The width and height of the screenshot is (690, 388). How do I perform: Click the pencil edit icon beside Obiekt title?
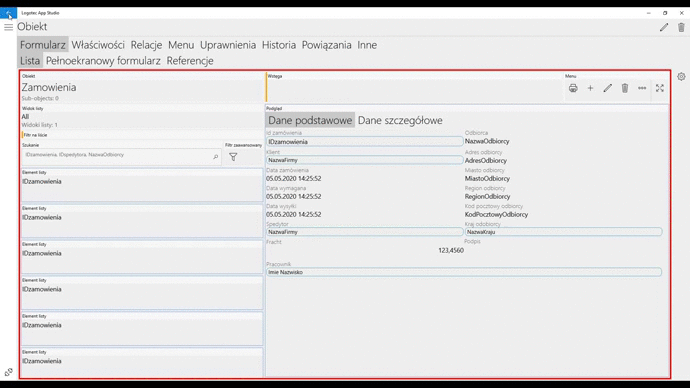pyautogui.click(x=664, y=27)
